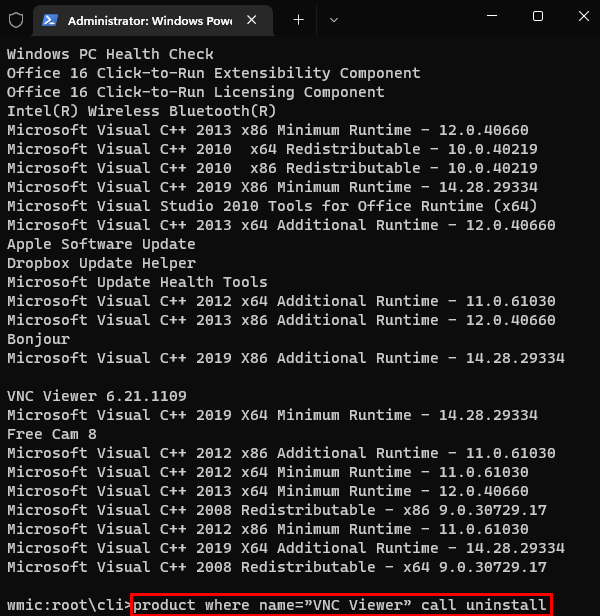Viewport: 600px width, 616px height.
Task: Click 'C++ 2012 x64 Minimum Runtime' line
Action: tap(268, 472)
